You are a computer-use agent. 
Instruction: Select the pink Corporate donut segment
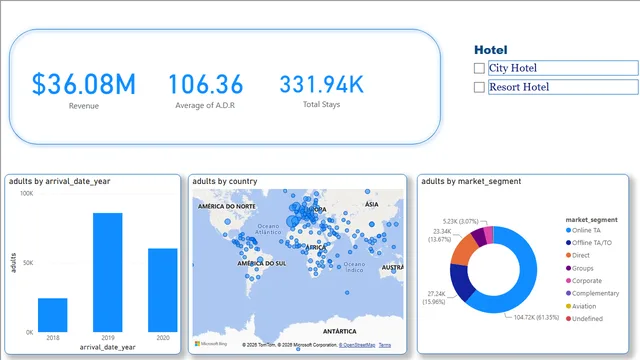(488, 235)
